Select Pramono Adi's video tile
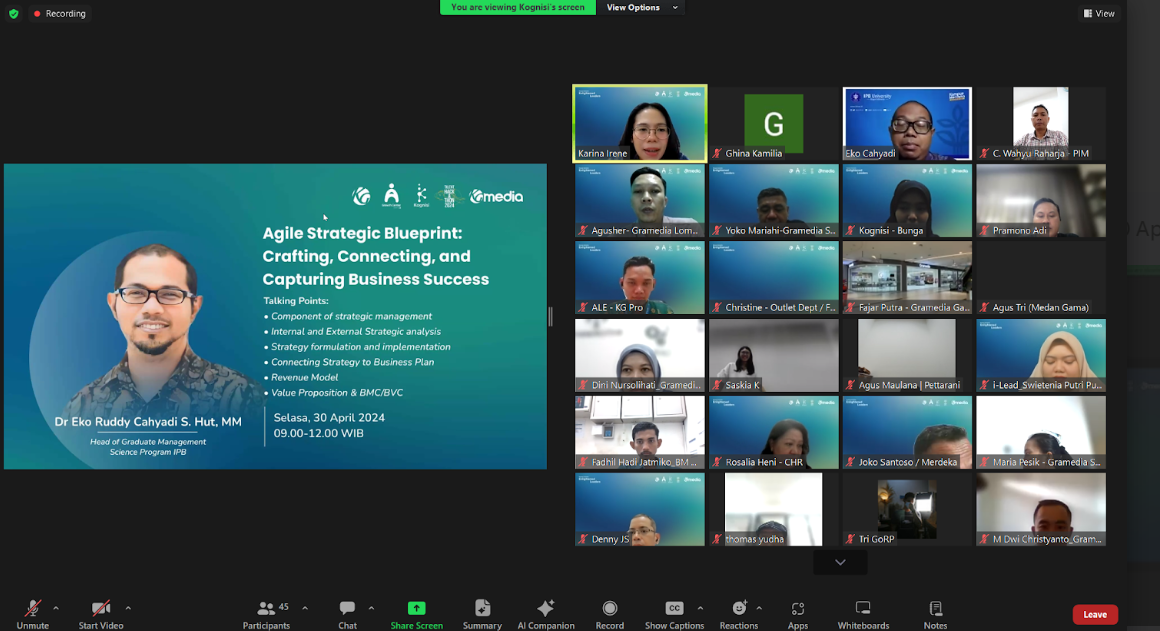1160x631 pixels. (x=1041, y=200)
